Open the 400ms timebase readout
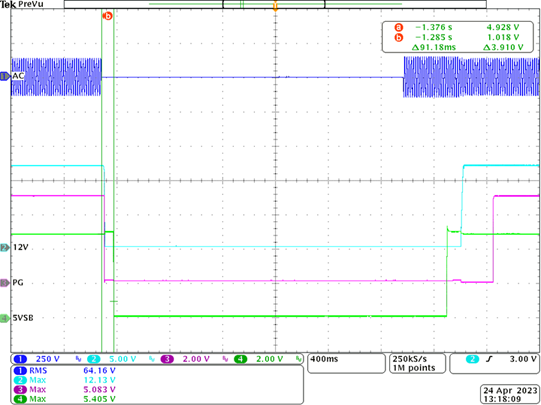The height and width of the screenshot is (405, 541). (346, 363)
